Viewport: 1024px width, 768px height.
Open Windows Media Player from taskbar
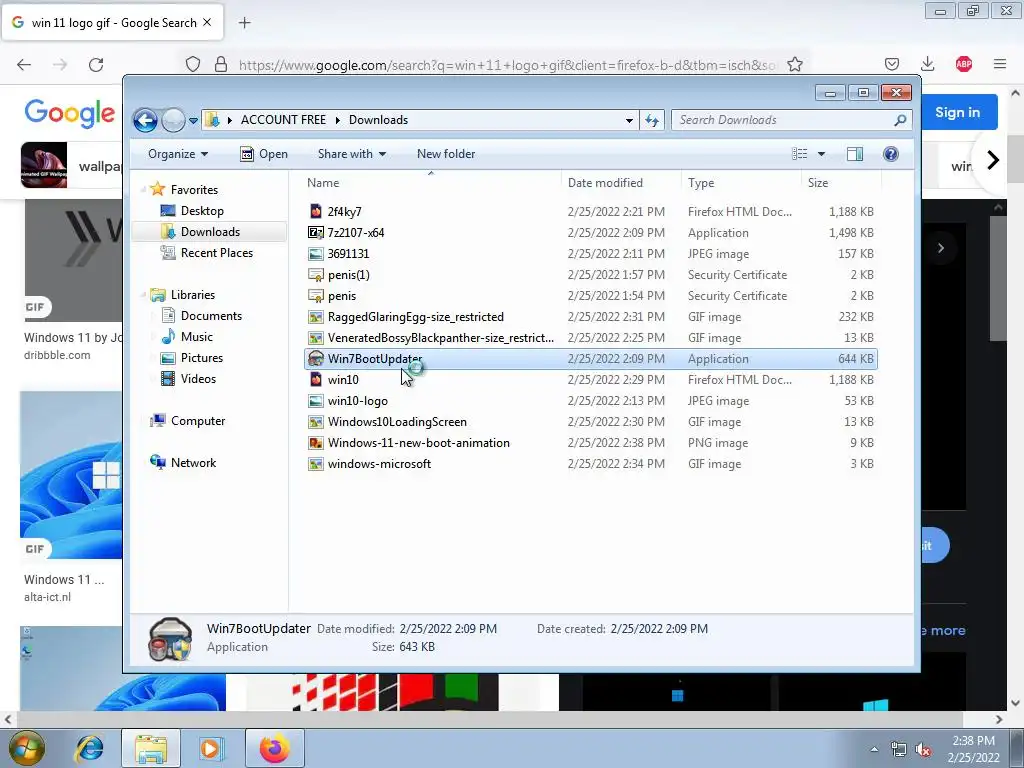point(210,748)
